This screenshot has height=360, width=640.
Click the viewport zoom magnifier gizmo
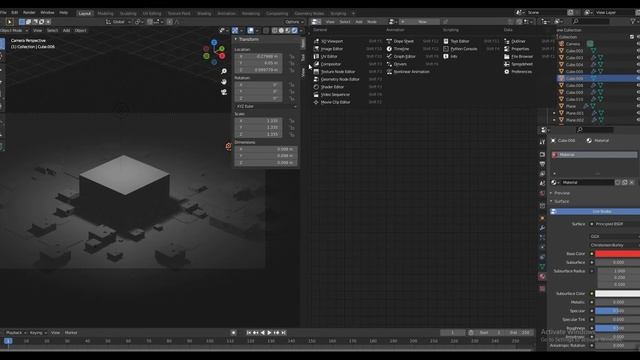click(x=224, y=71)
